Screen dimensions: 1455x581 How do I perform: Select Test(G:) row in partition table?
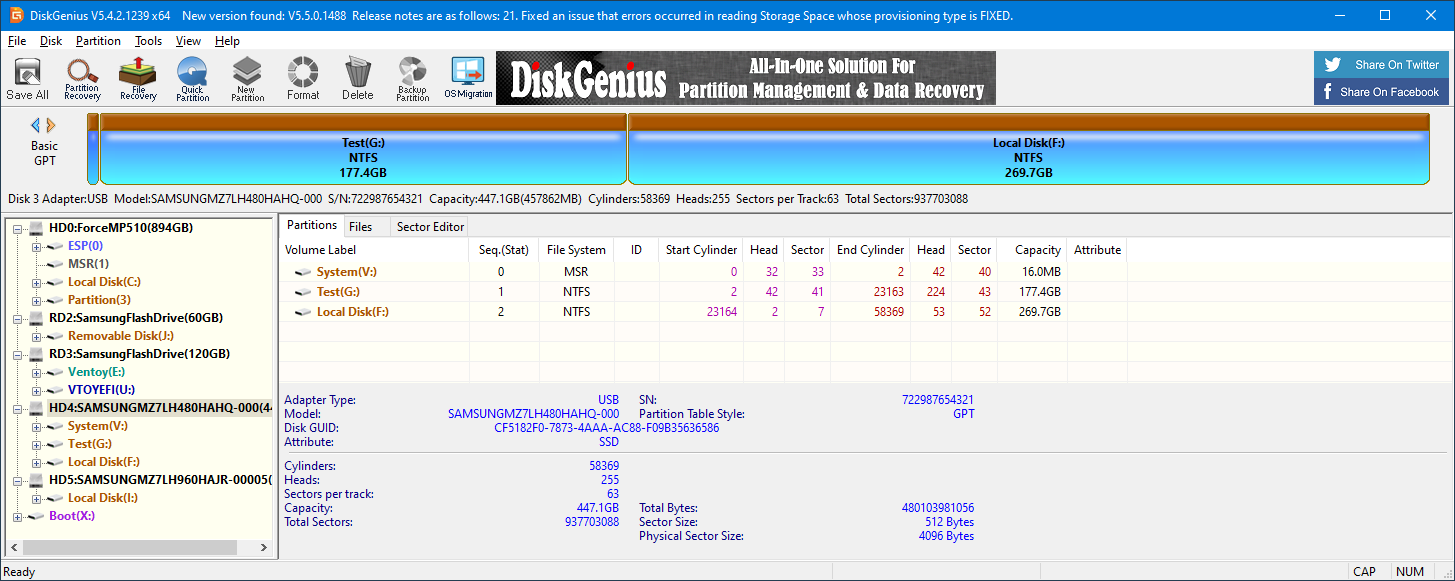[703, 292]
